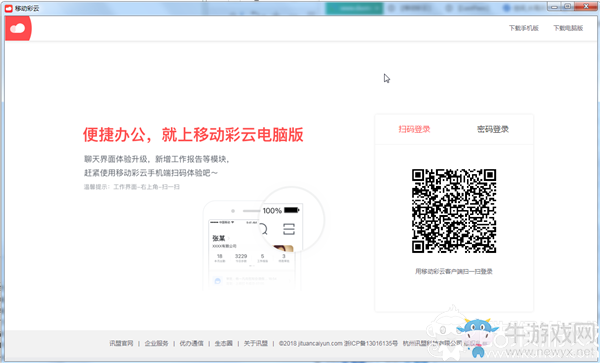Click the scan icon in the phone illustration
The height and width of the screenshot is (363, 600).
pyautogui.click(x=289, y=229)
